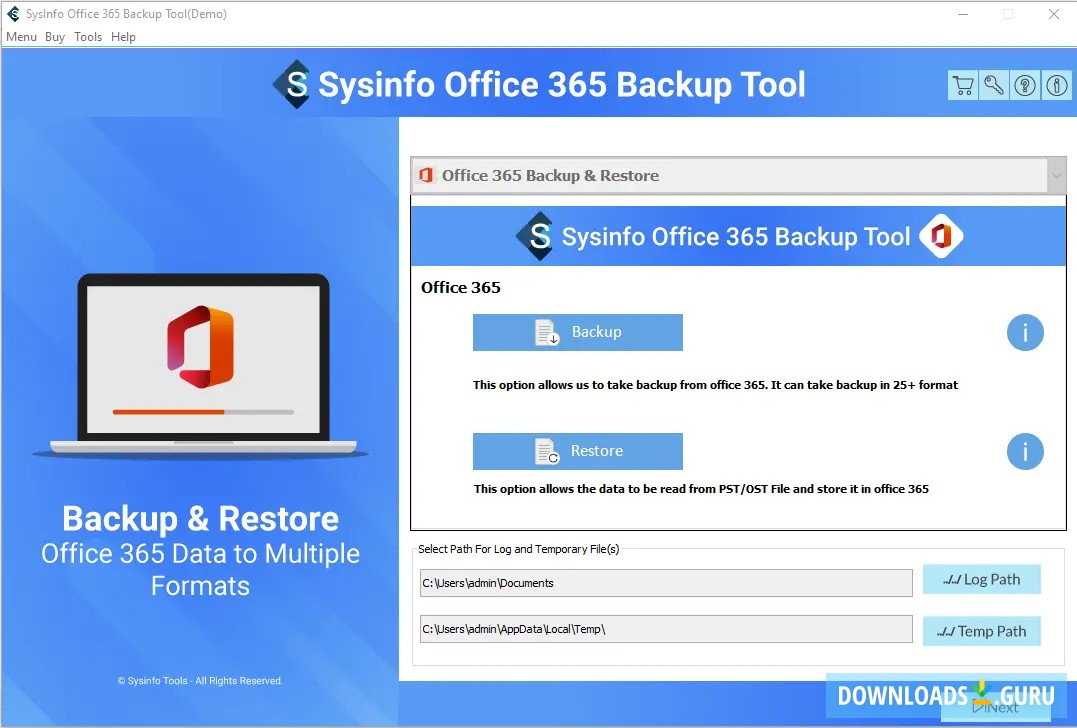The width and height of the screenshot is (1077, 728).
Task: Open the shopping cart purchase icon
Action: [x=963, y=86]
